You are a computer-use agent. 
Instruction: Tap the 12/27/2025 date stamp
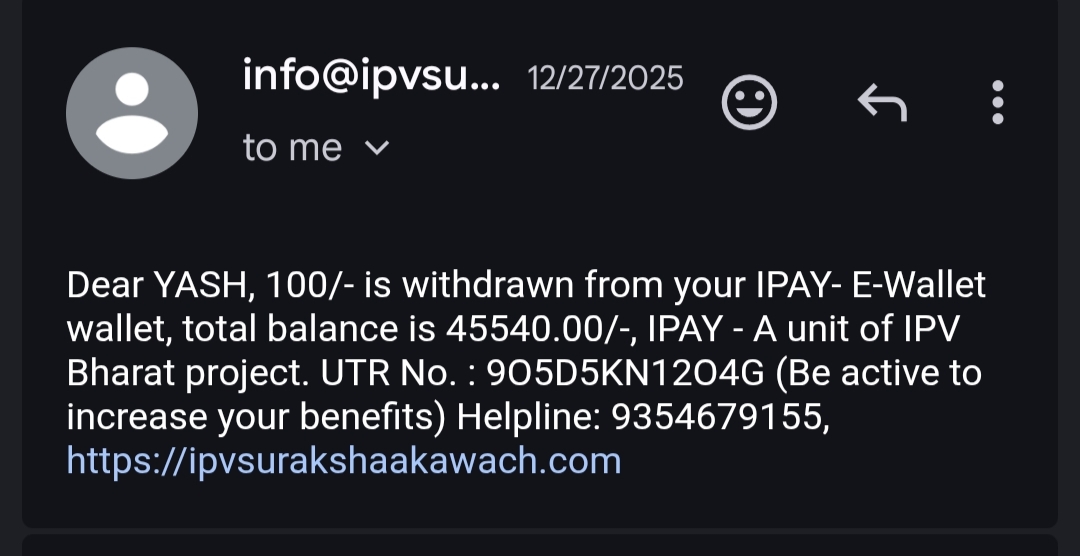[605, 78]
